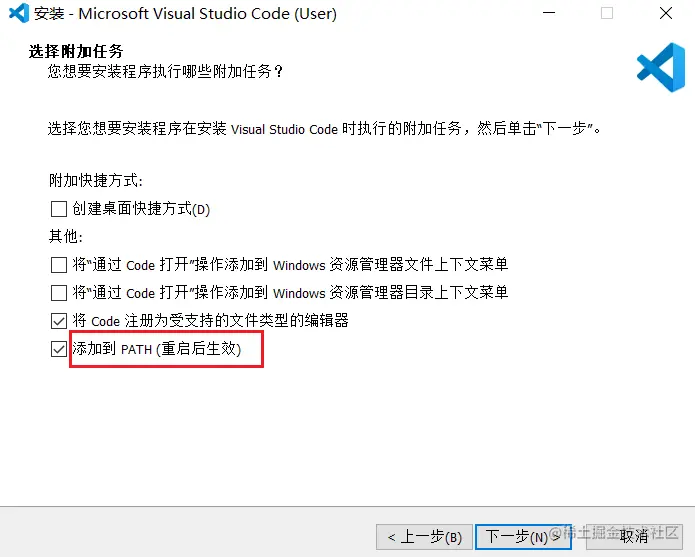Image resolution: width=695 pixels, height=557 pixels.
Task: Click the text 您想要安装程序执行哪些附加任务？
Action: click(165, 71)
